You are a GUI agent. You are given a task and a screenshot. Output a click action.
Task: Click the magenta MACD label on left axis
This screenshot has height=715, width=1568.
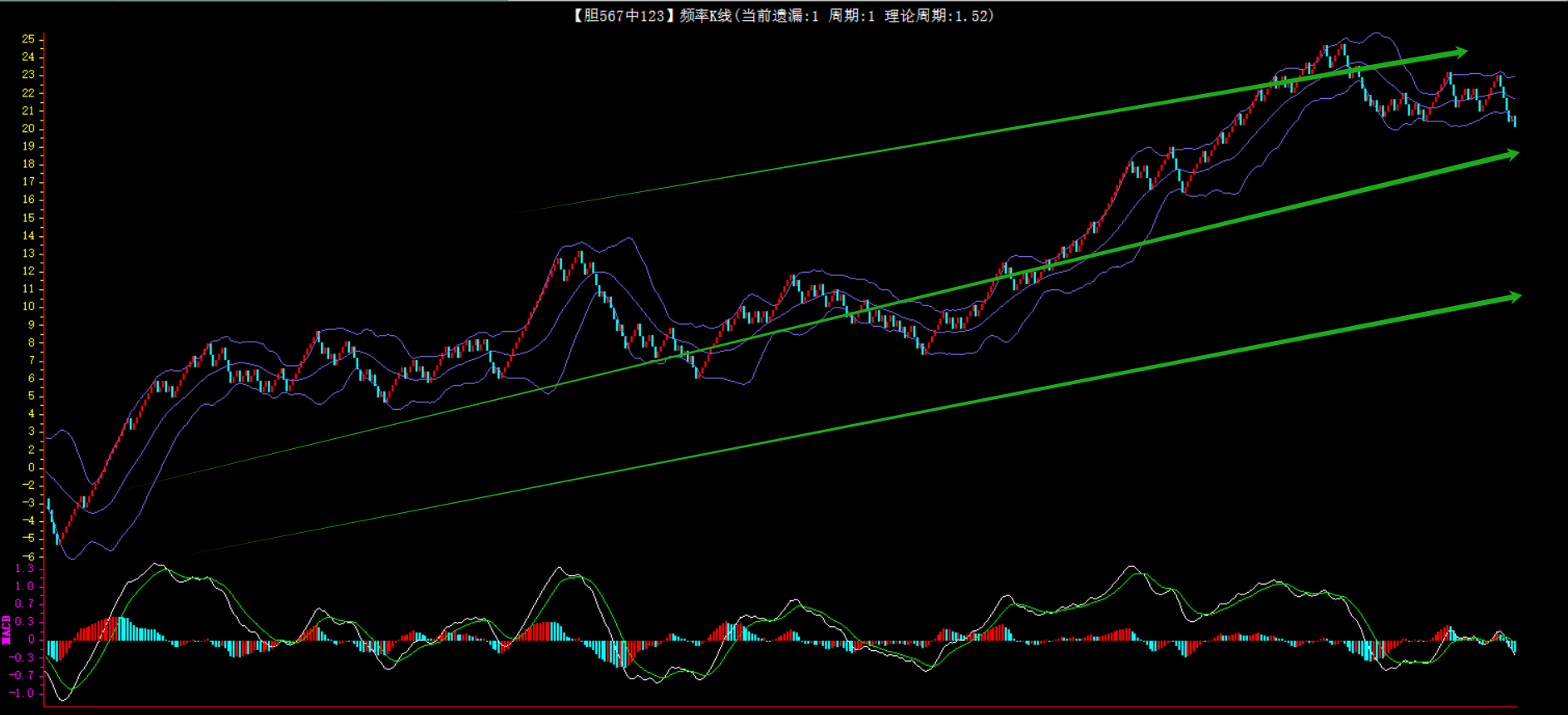pos(7,629)
